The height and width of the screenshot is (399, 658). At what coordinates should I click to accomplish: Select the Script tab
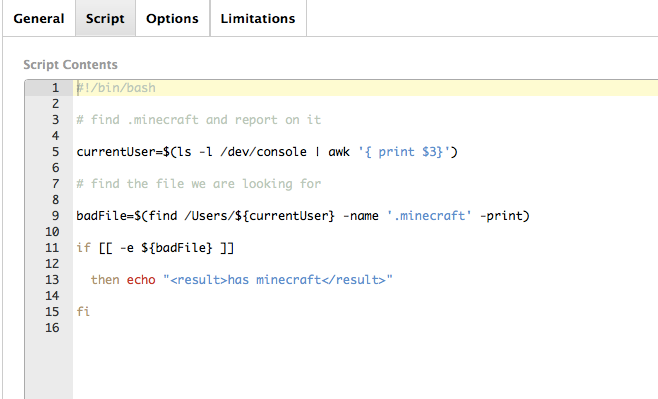[x=105, y=18]
